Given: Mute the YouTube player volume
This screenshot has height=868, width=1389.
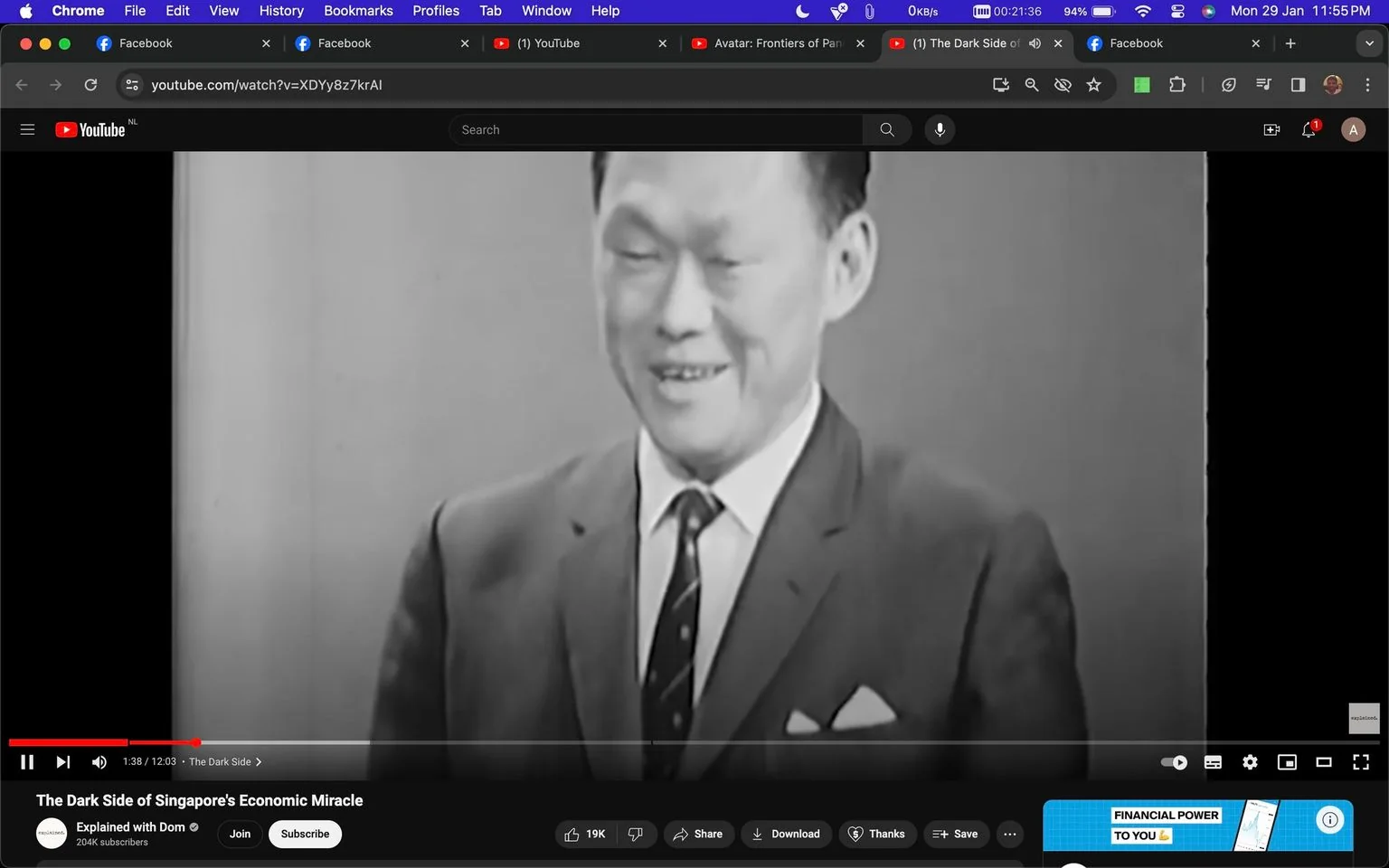Looking at the screenshot, I should tap(99, 762).
